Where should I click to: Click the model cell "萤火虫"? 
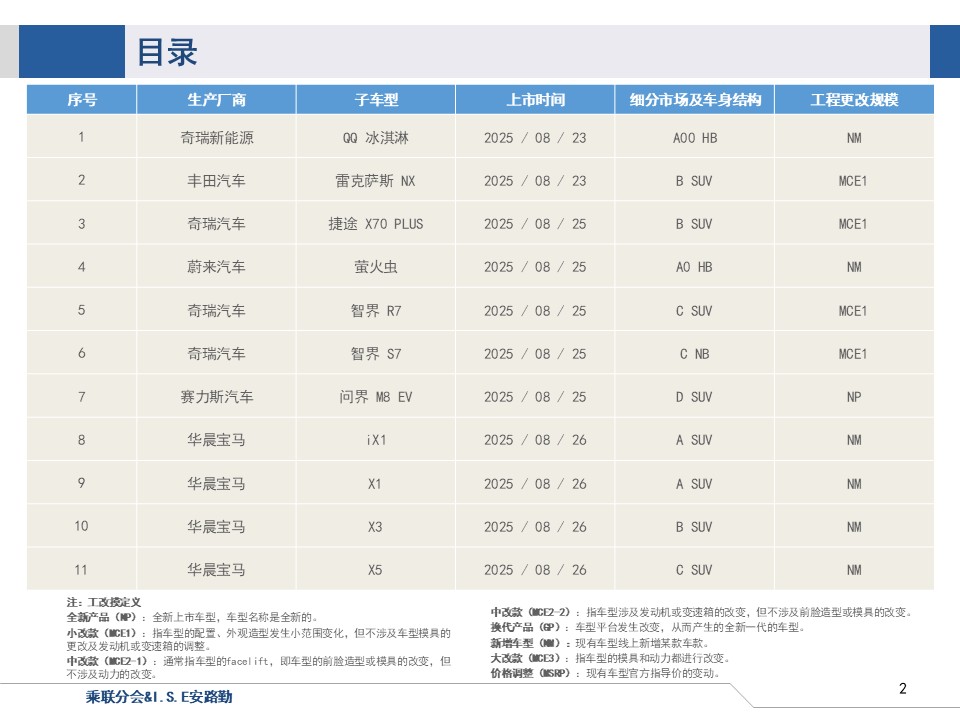[376, 267]
